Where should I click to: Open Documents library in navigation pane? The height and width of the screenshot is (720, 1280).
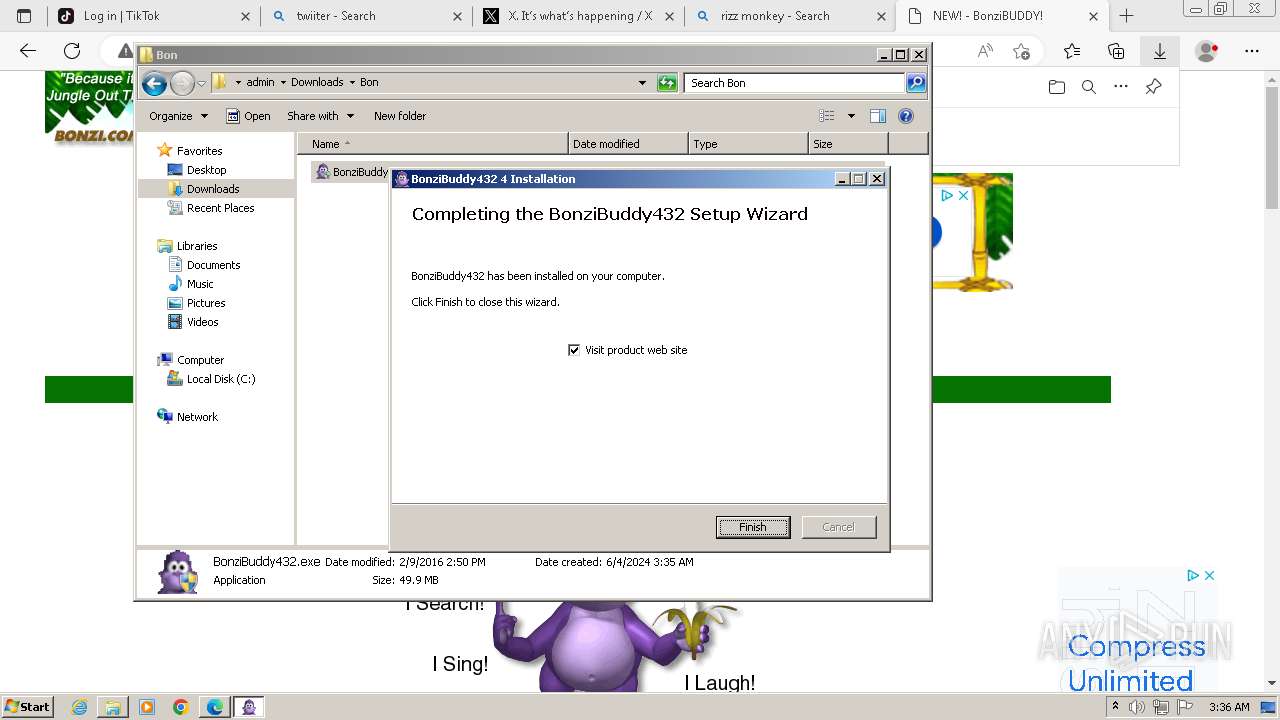(x=213, y=265)
